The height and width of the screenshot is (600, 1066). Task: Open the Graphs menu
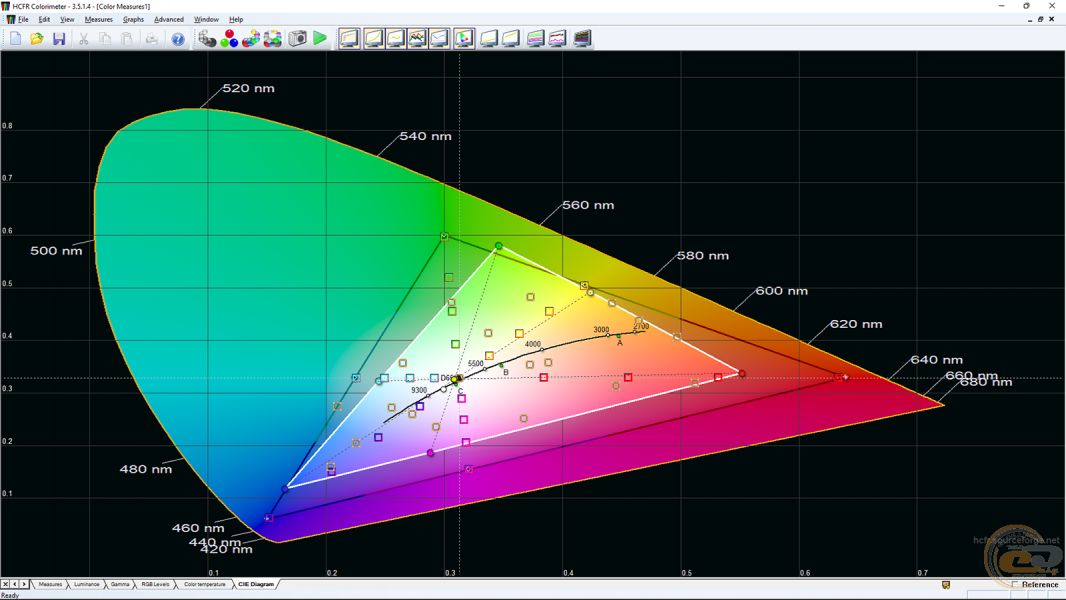point(133,20)
